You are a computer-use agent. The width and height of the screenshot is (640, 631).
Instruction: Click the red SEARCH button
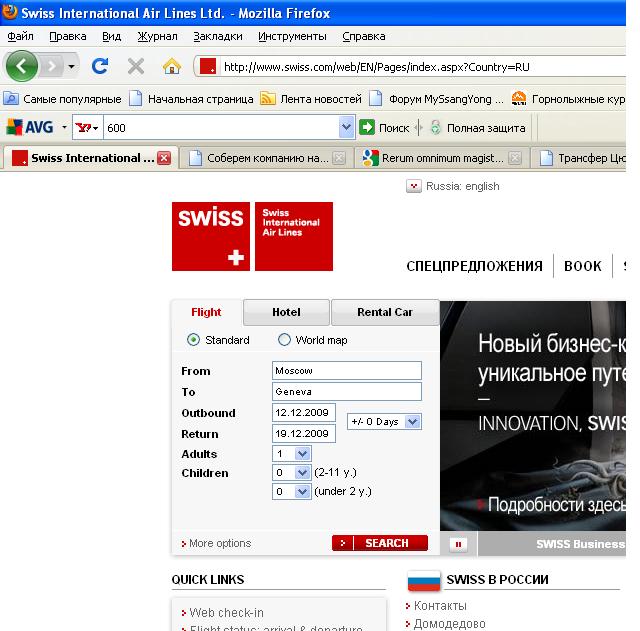(380, 543)
